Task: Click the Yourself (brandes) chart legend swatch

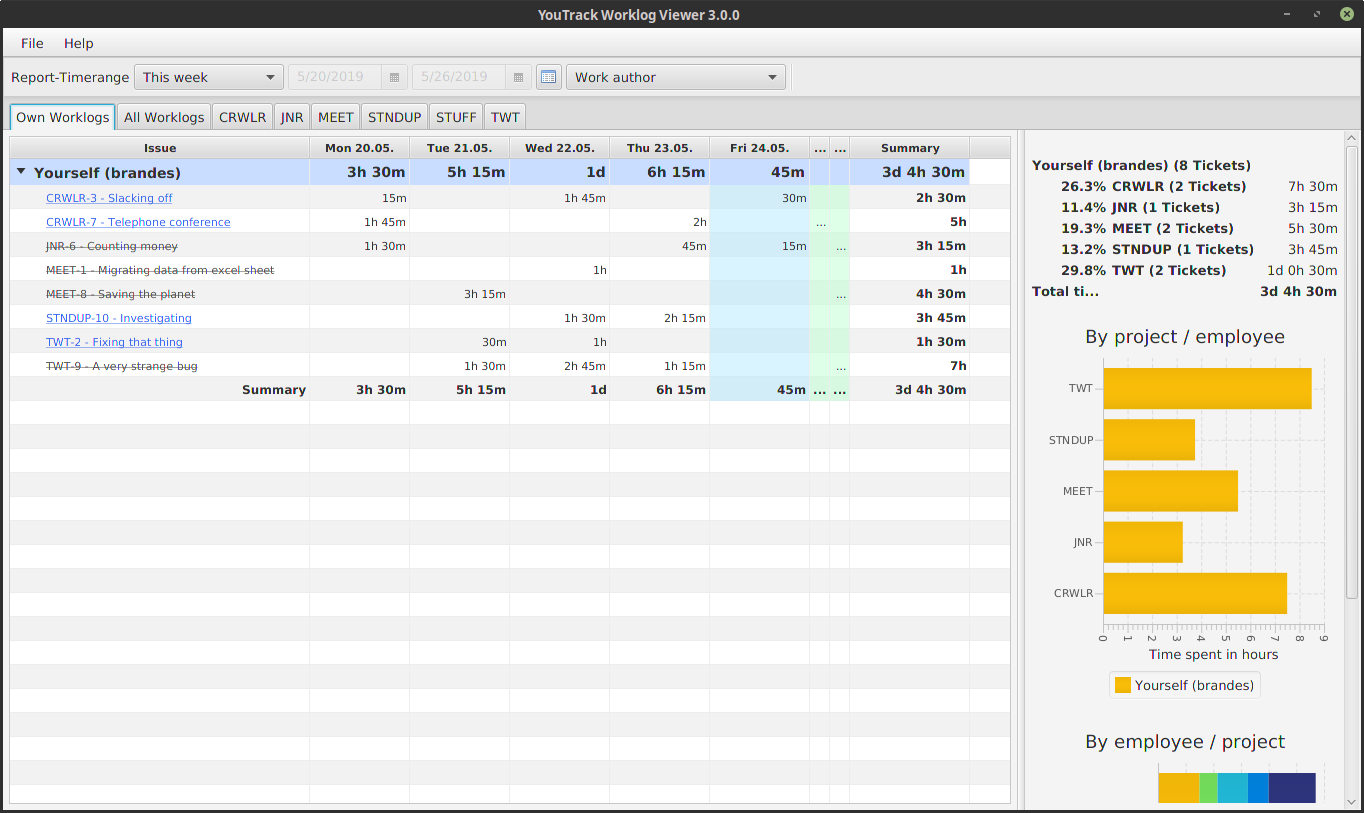Action: click(x=1122, y=685)
